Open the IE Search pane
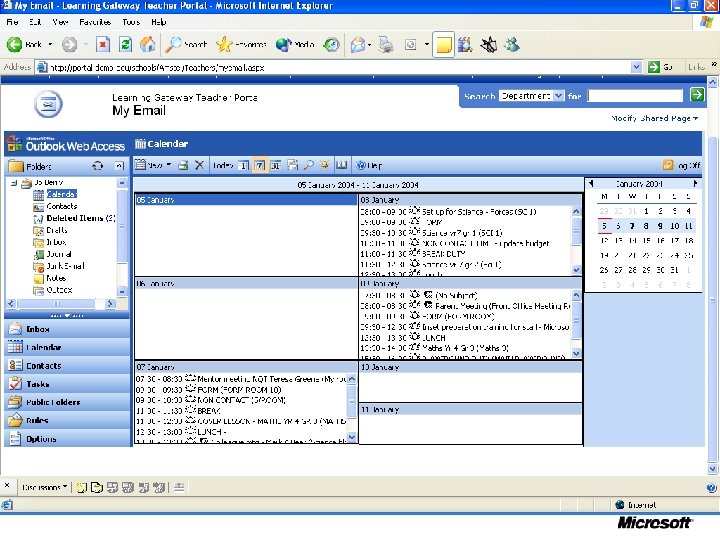The image size is (720, 540). 186,45
